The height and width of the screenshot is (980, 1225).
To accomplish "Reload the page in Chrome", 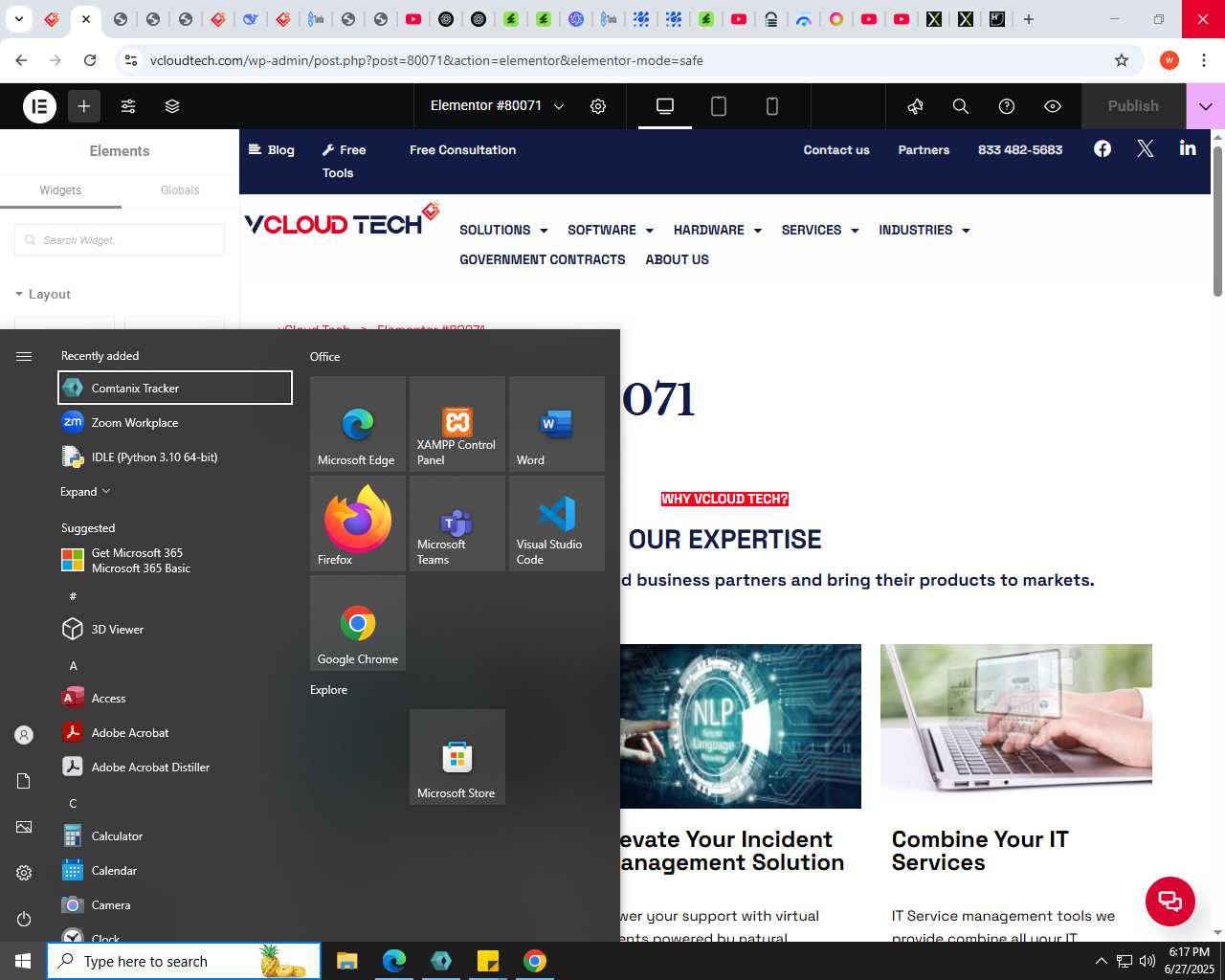I will pos(90,60).
